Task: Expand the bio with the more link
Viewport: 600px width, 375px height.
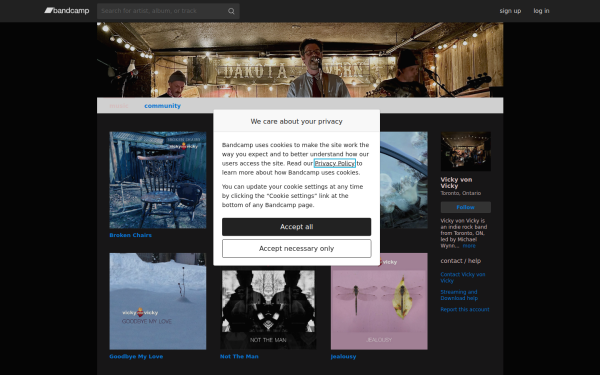Action: 469,246
